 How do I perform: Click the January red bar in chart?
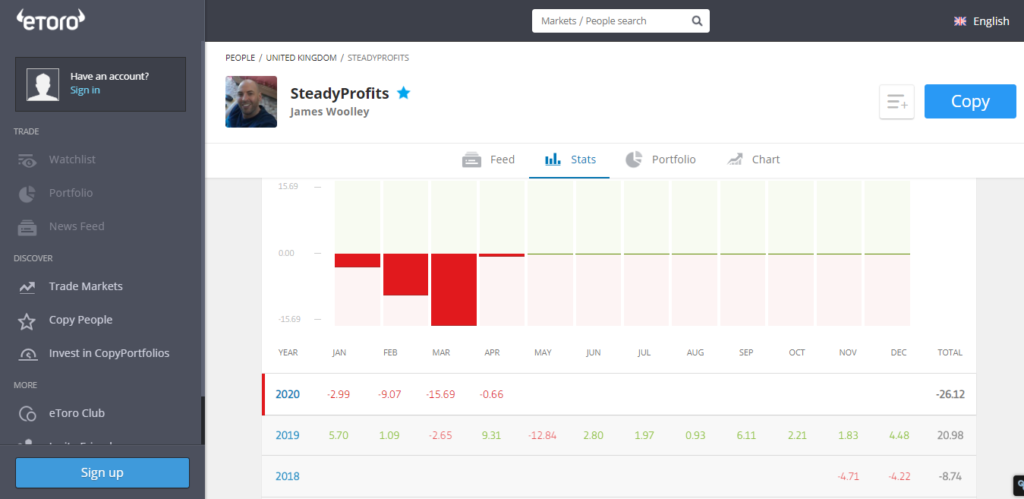tap(357, 261)
